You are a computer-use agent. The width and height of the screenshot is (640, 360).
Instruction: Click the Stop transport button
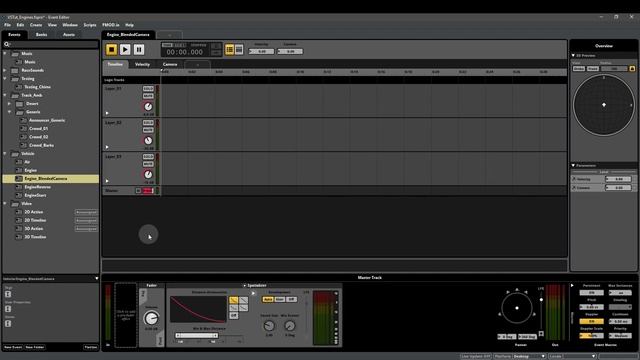point(111,49)
